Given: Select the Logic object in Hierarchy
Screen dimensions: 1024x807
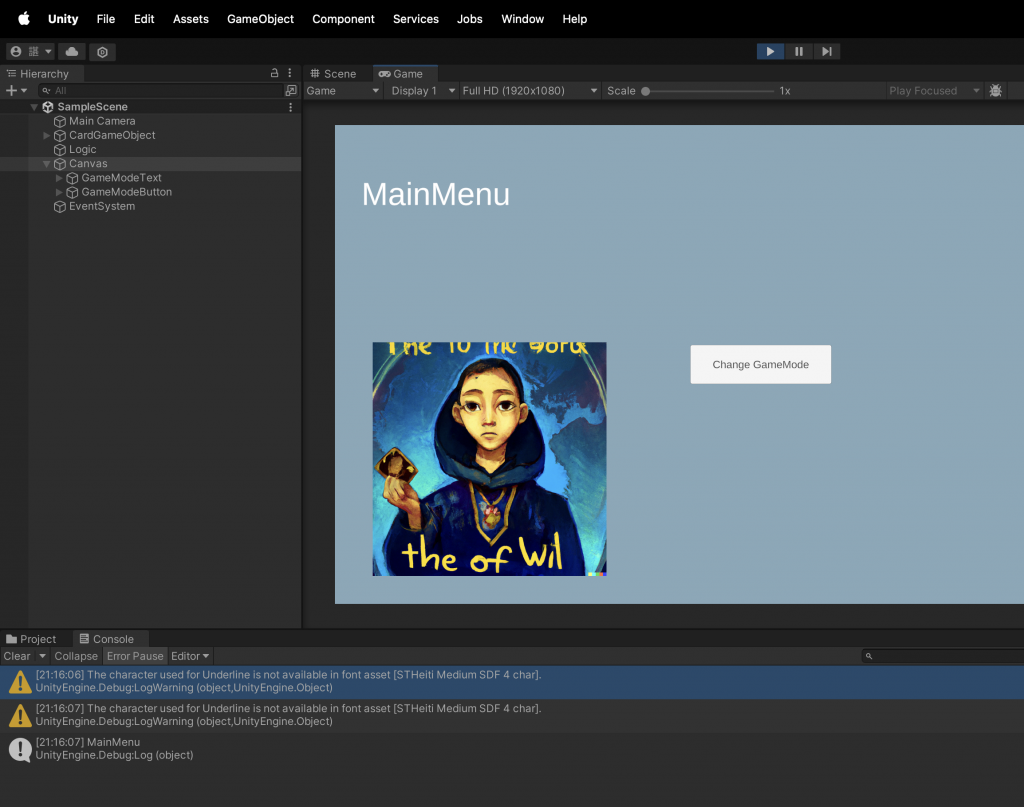Looking at the screenshot, I should [82, 150].
